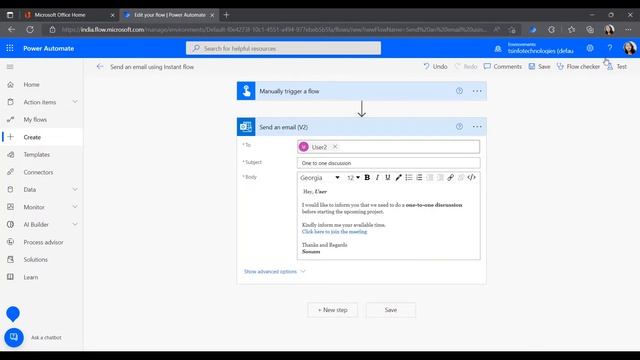Click Undo in the command bar
Image resolution: width=640 pixels, height=360 pixels.
pos(435,67)
